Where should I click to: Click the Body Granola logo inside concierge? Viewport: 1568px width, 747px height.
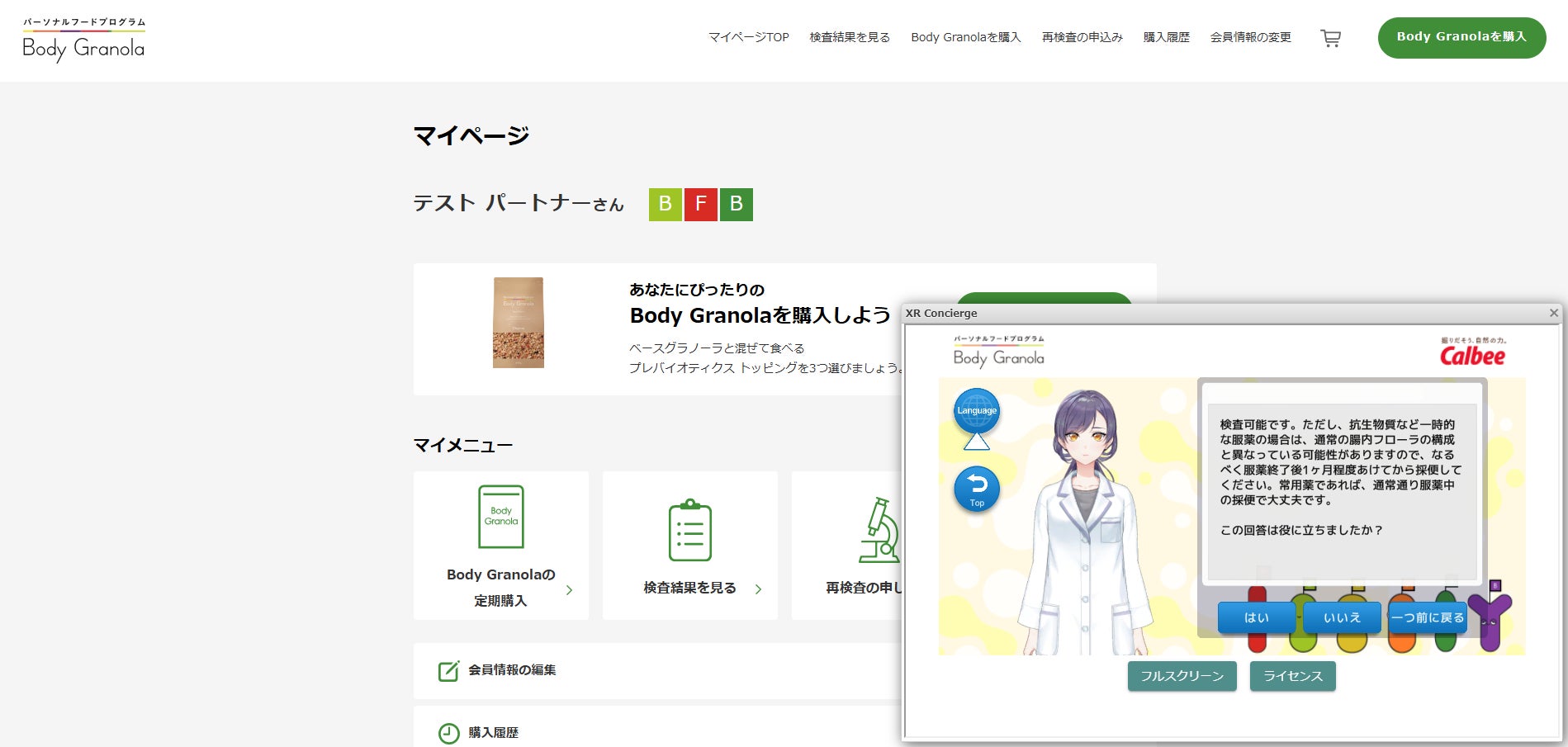[999, 352]
